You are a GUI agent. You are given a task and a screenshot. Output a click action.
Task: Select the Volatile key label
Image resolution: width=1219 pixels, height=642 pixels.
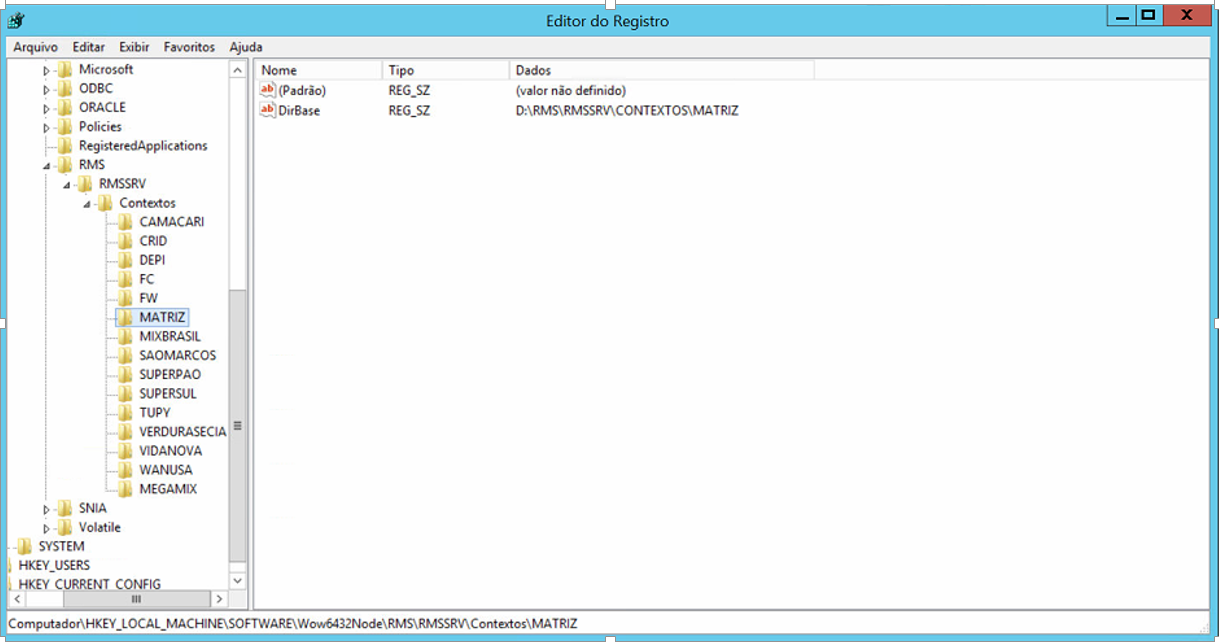tap(99, 527)
